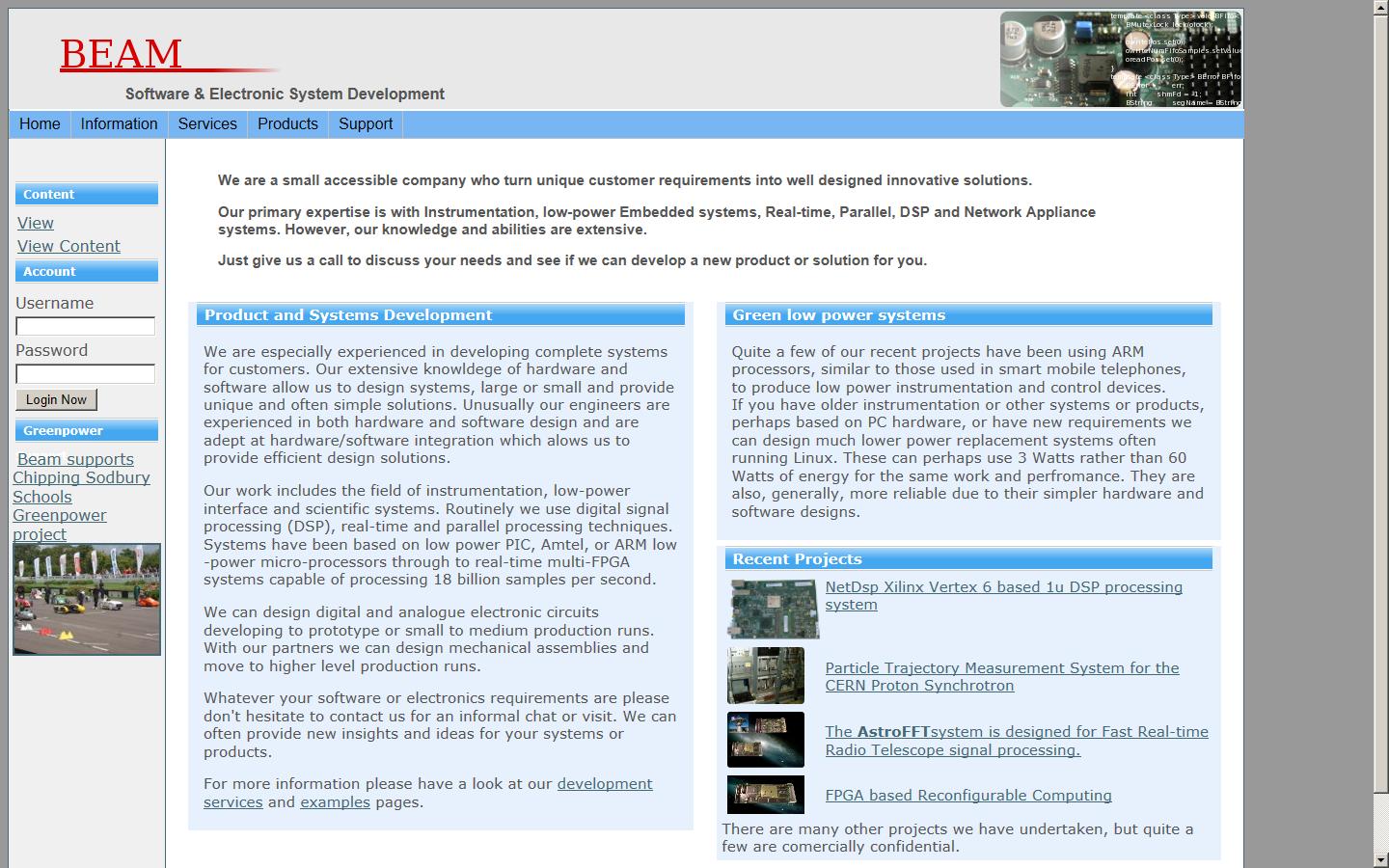1389x868 pixels.
Task: Click the AstroFFT project thumbnail image
Action: tap(765, 740)
